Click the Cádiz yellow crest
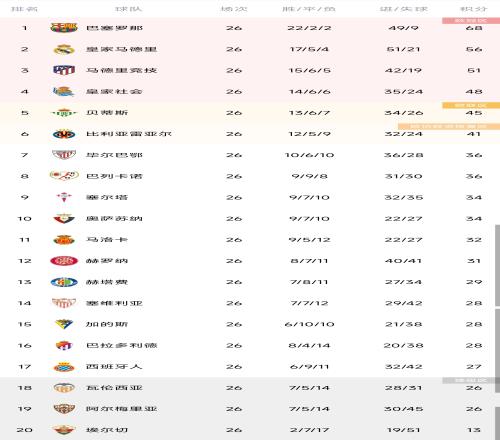Image resolution: width=500 pixels, height=440 pixels. click(x=64, y=324)
